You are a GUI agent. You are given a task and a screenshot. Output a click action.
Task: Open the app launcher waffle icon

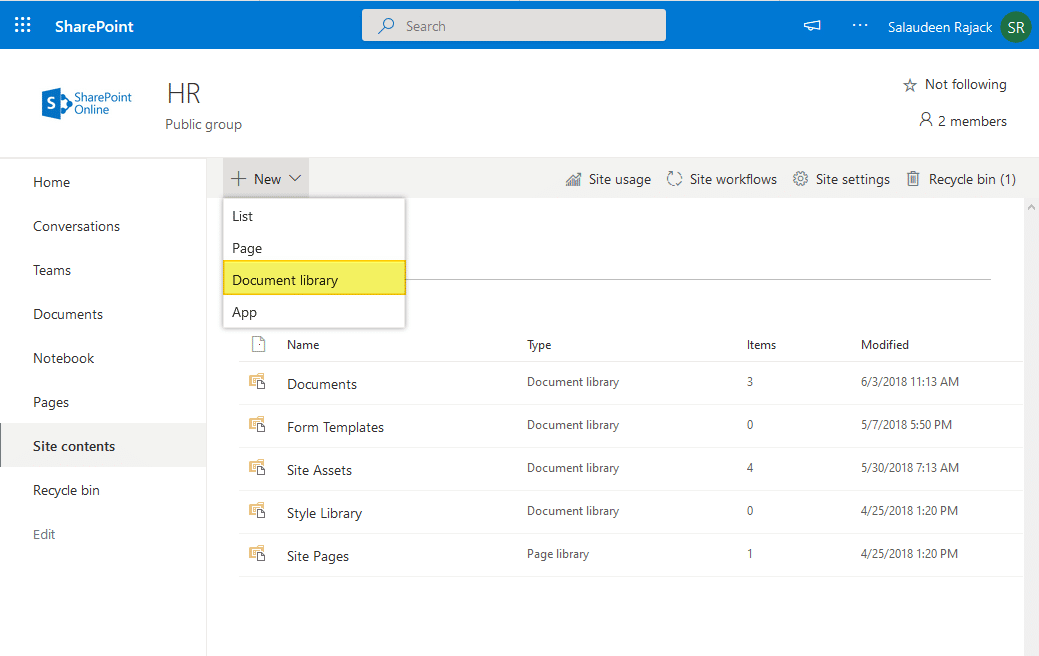coord(22,24)
